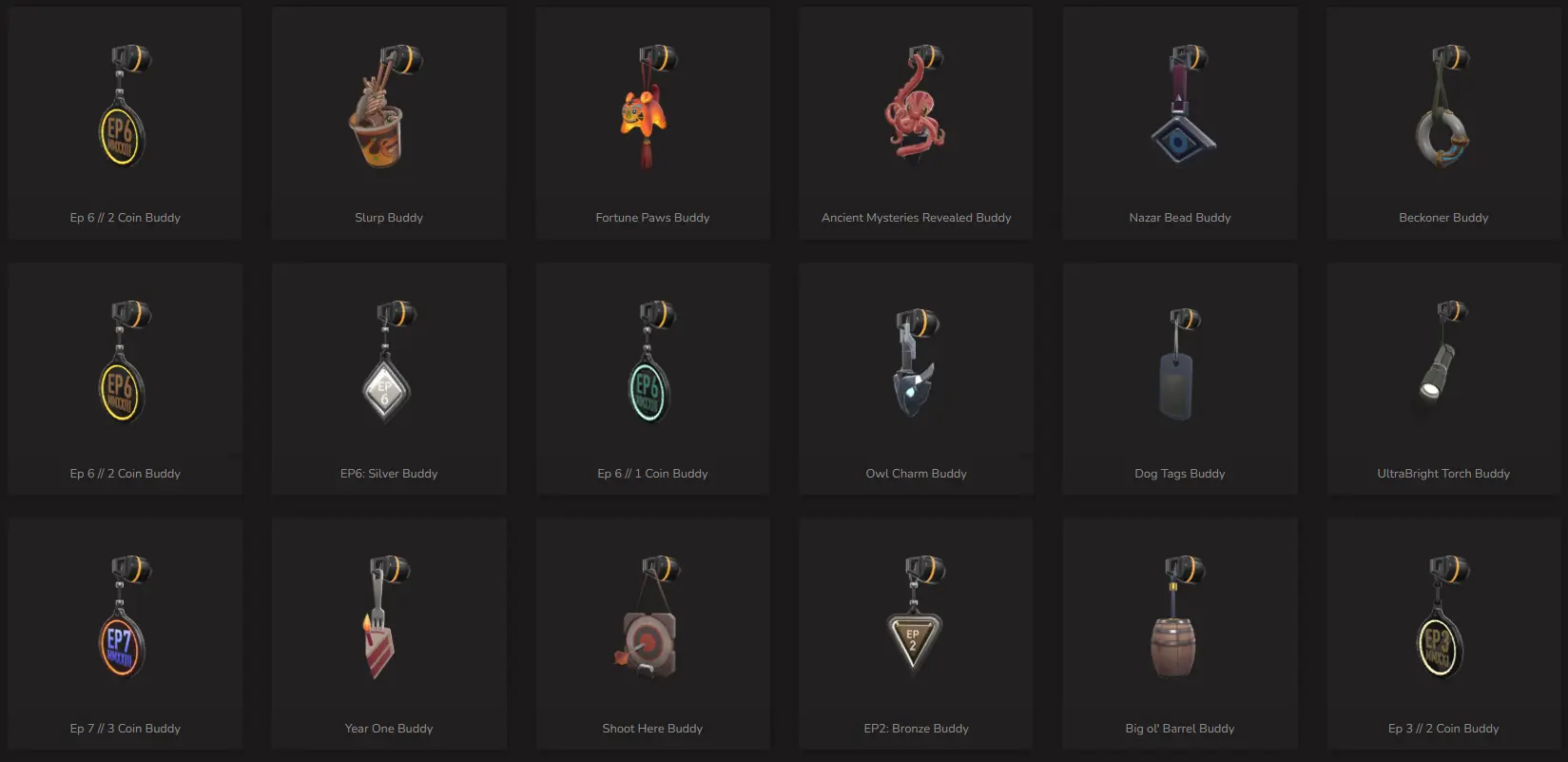Choose the Dog Tags Buddy charm
This screenshot has height=762, width=1568.
pyautogui.click(x=1179, y=363)
